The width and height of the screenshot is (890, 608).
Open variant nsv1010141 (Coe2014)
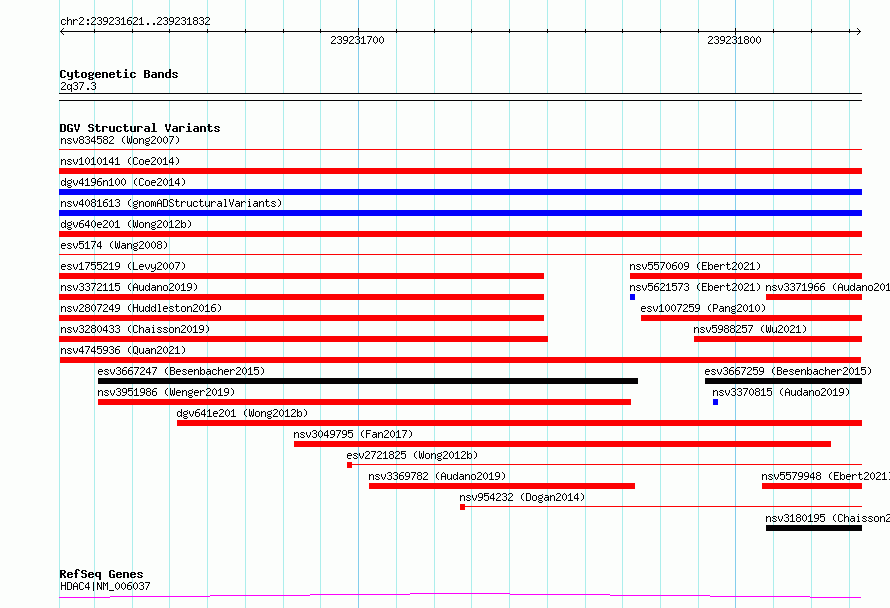(120, 161)
